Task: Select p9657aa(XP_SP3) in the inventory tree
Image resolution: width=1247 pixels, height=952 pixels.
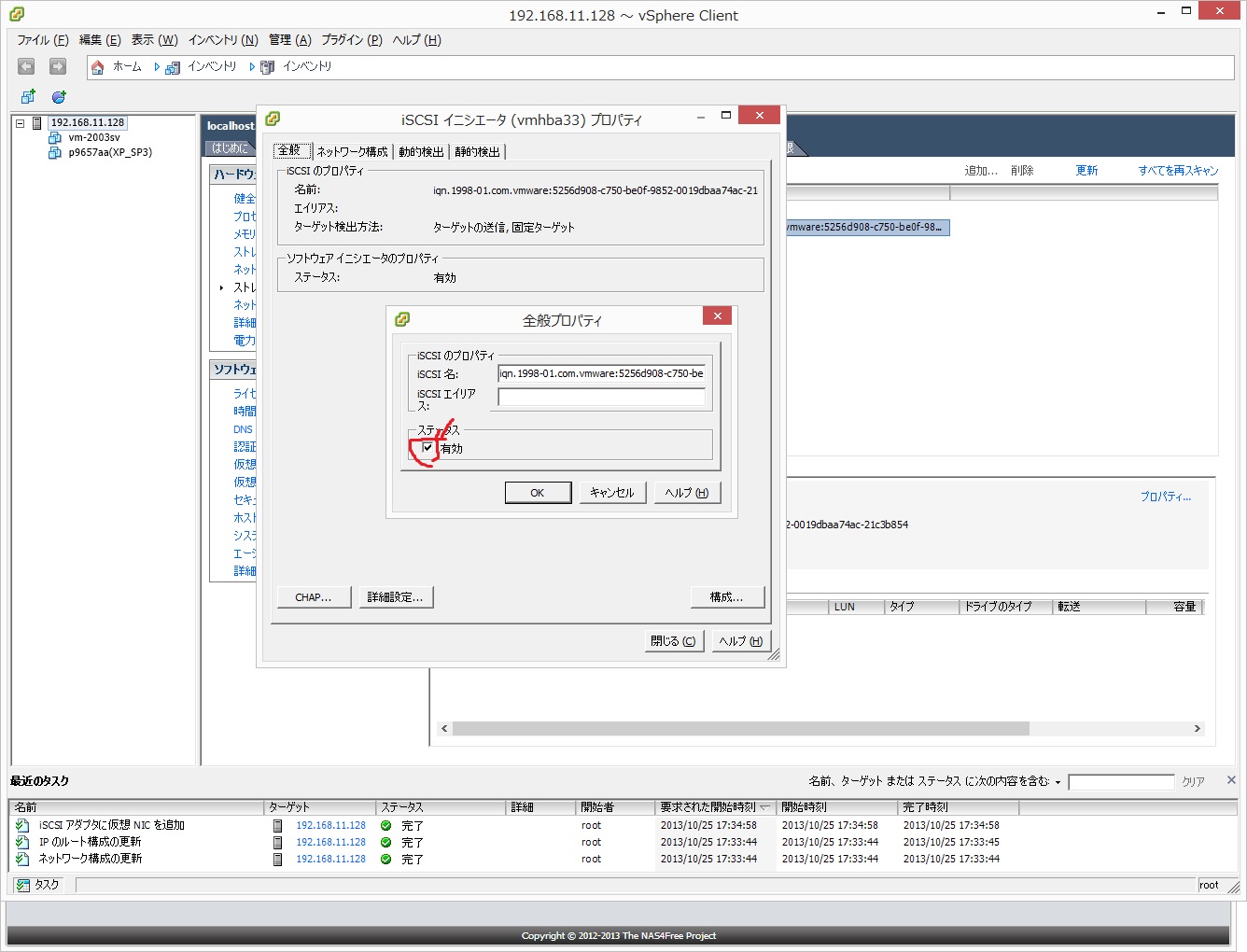Action: tap(110, 153)
